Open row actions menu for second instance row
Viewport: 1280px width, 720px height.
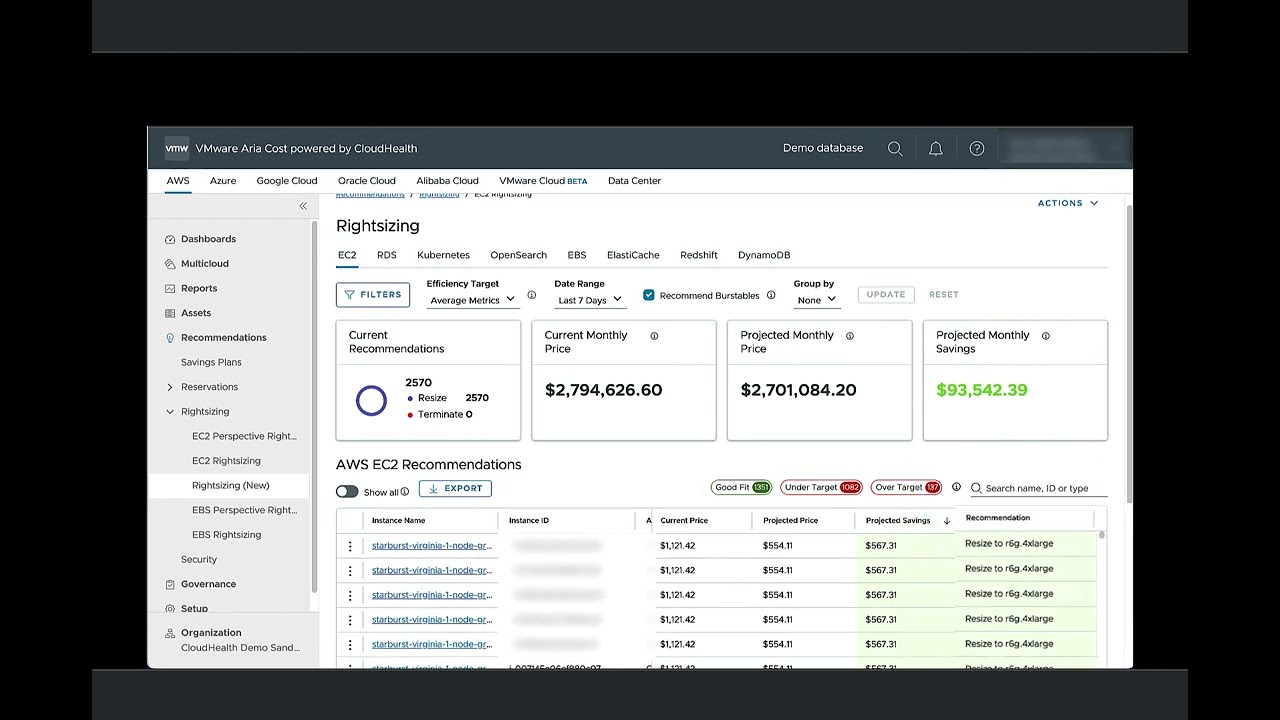pos(350,571)
